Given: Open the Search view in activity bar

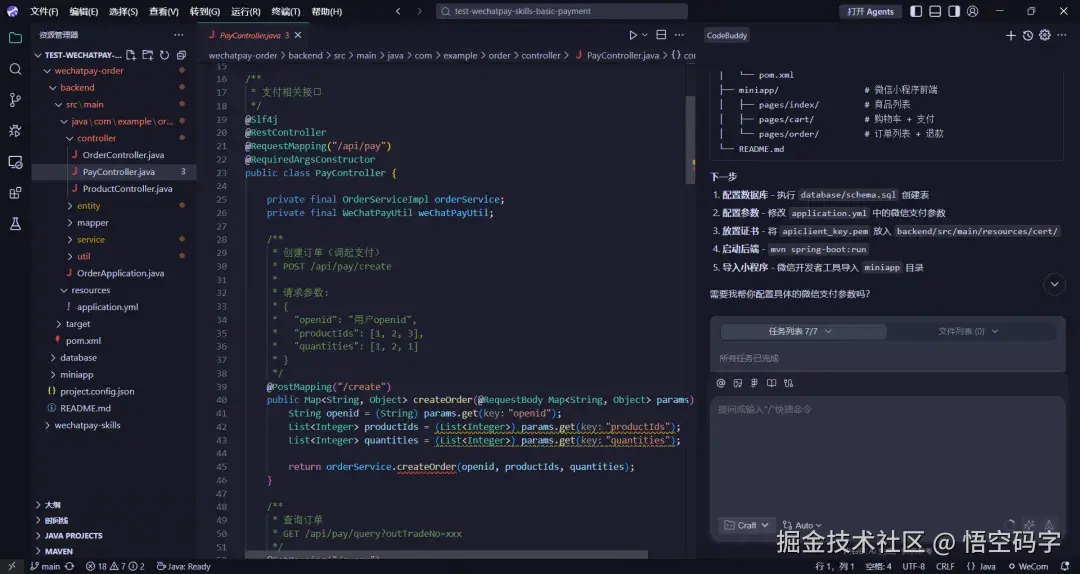Looking at the screenshot, I should [x=15, y=69].
